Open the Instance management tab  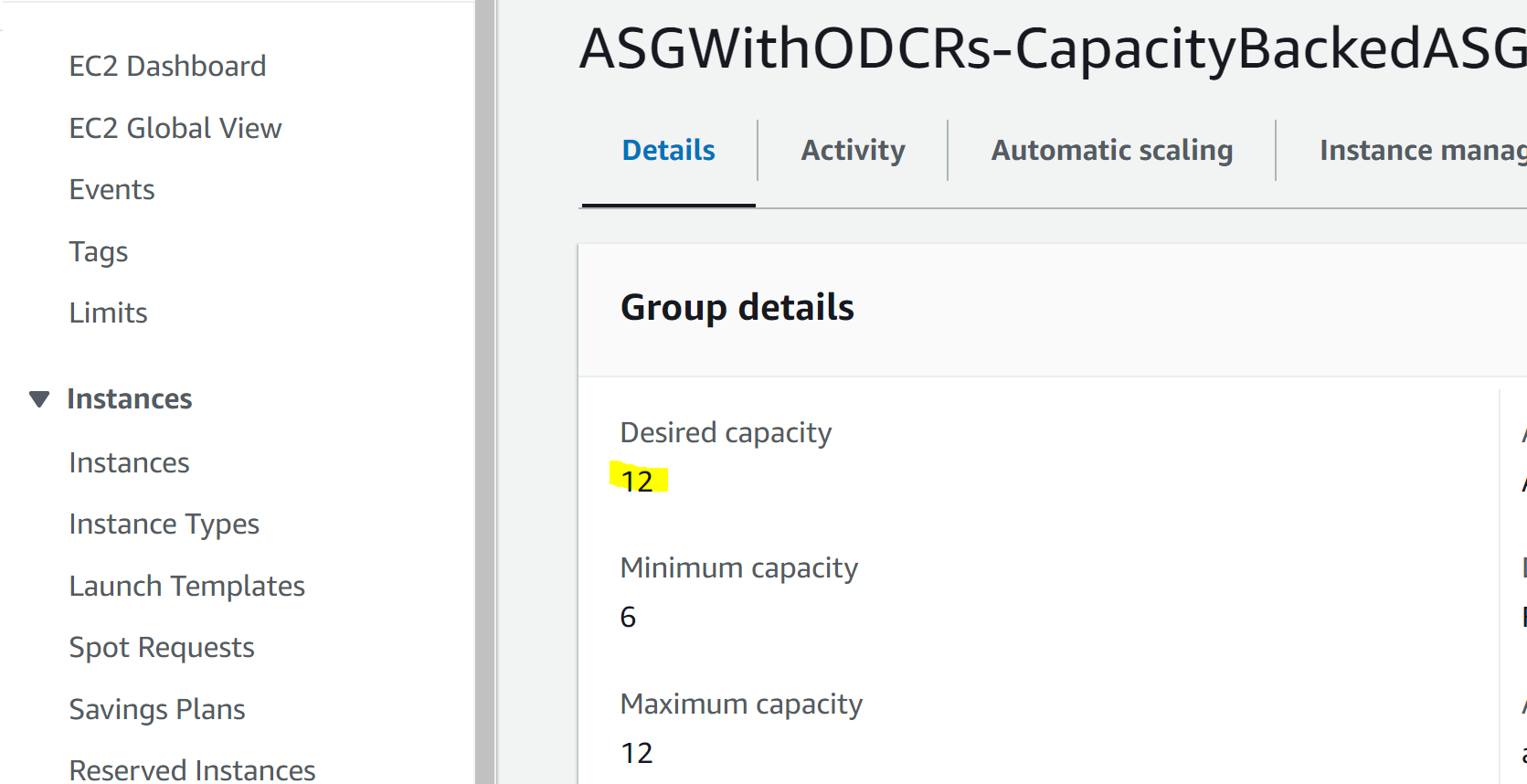[x=1423, y=150]
